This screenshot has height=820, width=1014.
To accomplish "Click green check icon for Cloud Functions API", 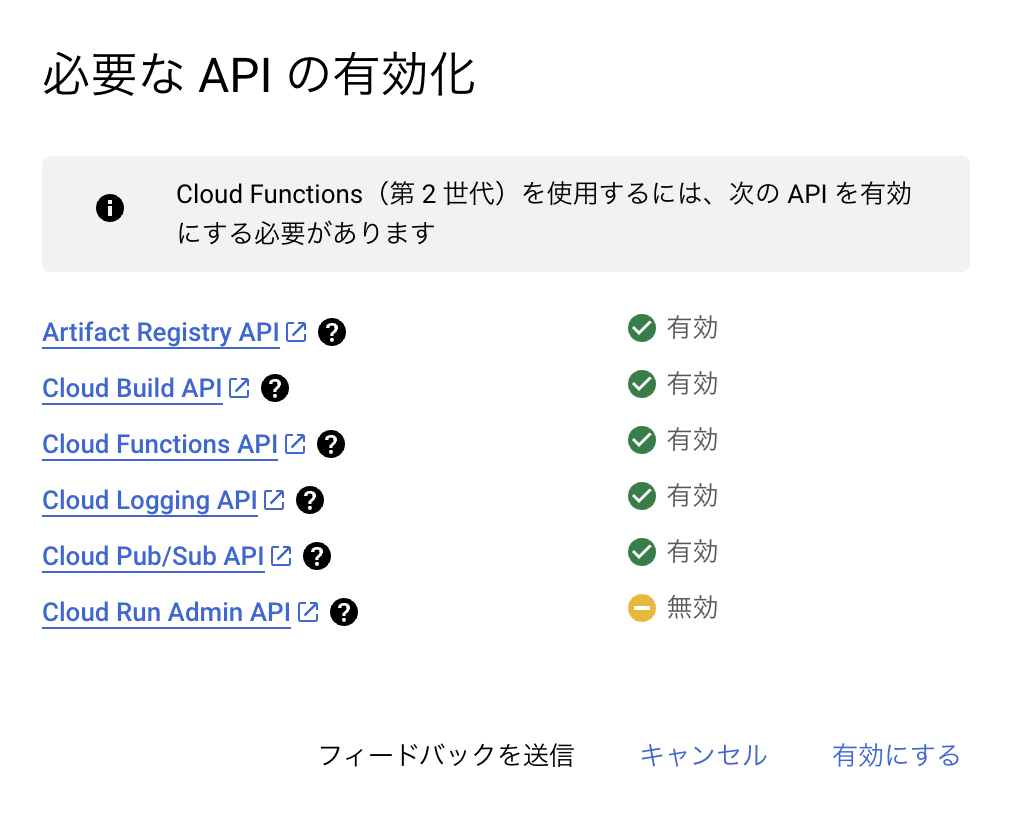I will click(x=642, y=440).
